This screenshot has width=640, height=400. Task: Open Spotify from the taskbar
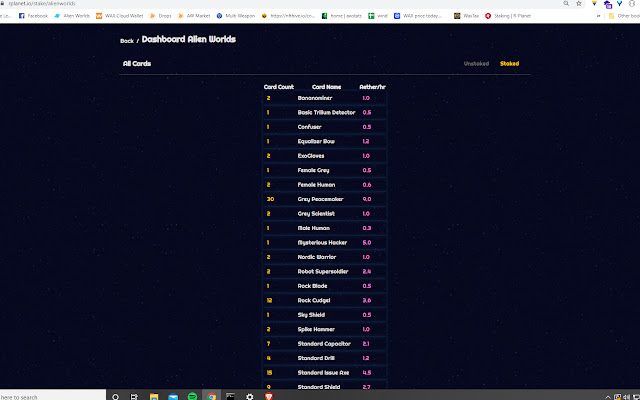pyautogui.click(x=192, y=397)
